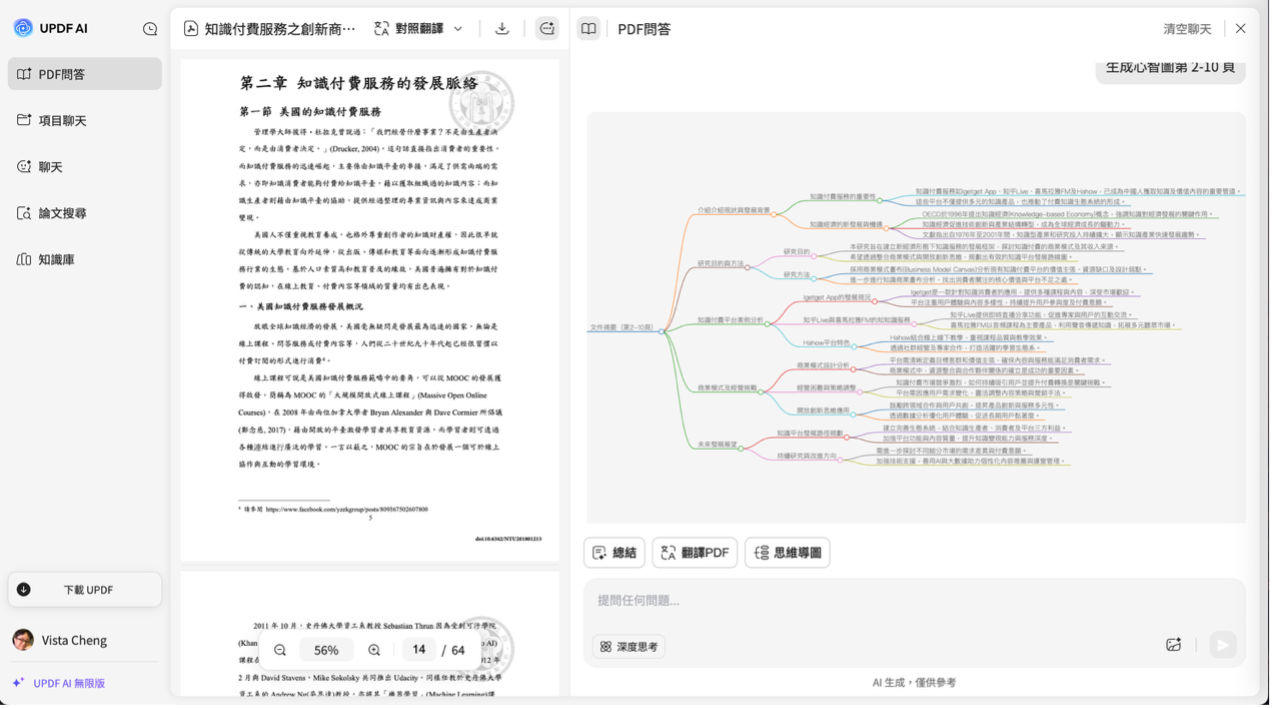Click the 總結 quick action button

(x=614, y=553)
